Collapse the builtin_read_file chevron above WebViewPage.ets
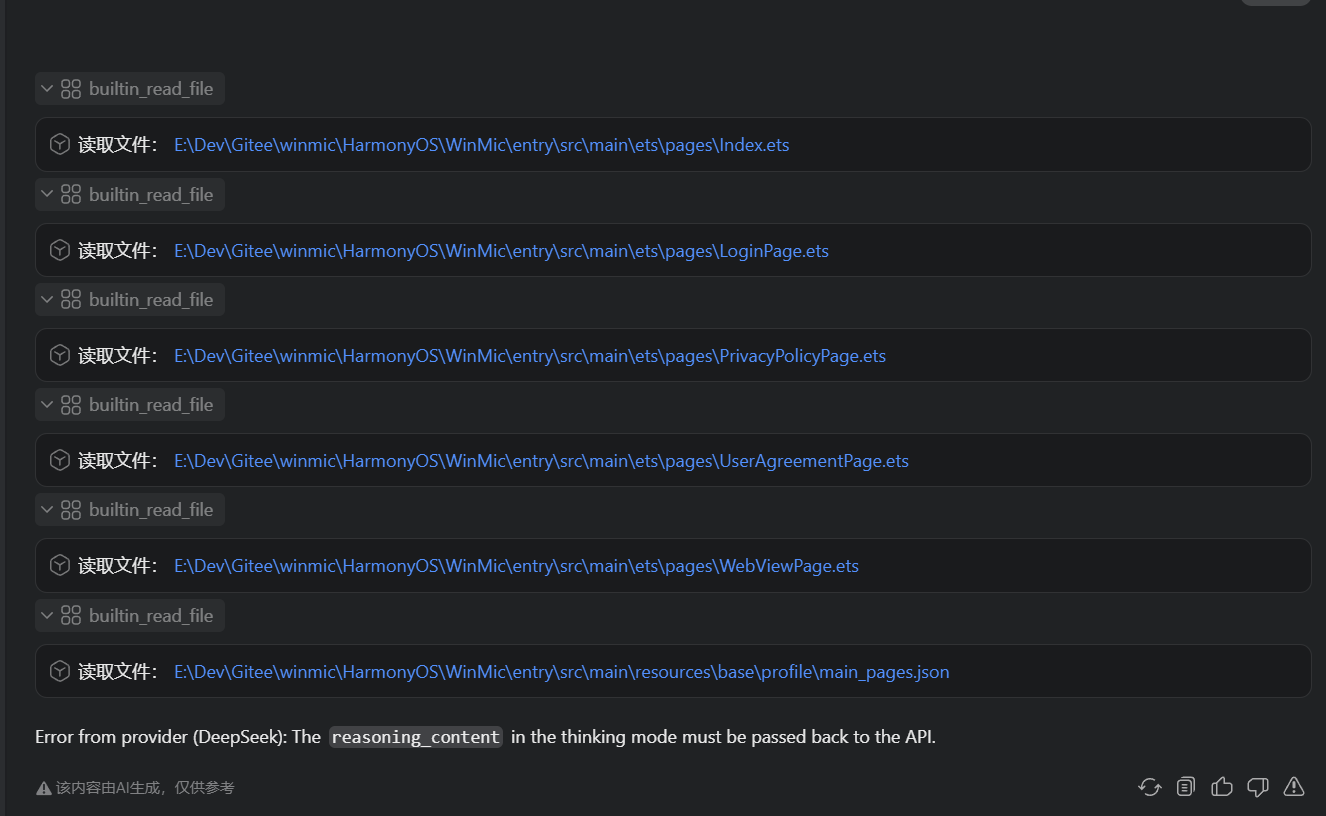Image resolution: width=1326 pixels, height=816 pixels. (x=47, y=508)
